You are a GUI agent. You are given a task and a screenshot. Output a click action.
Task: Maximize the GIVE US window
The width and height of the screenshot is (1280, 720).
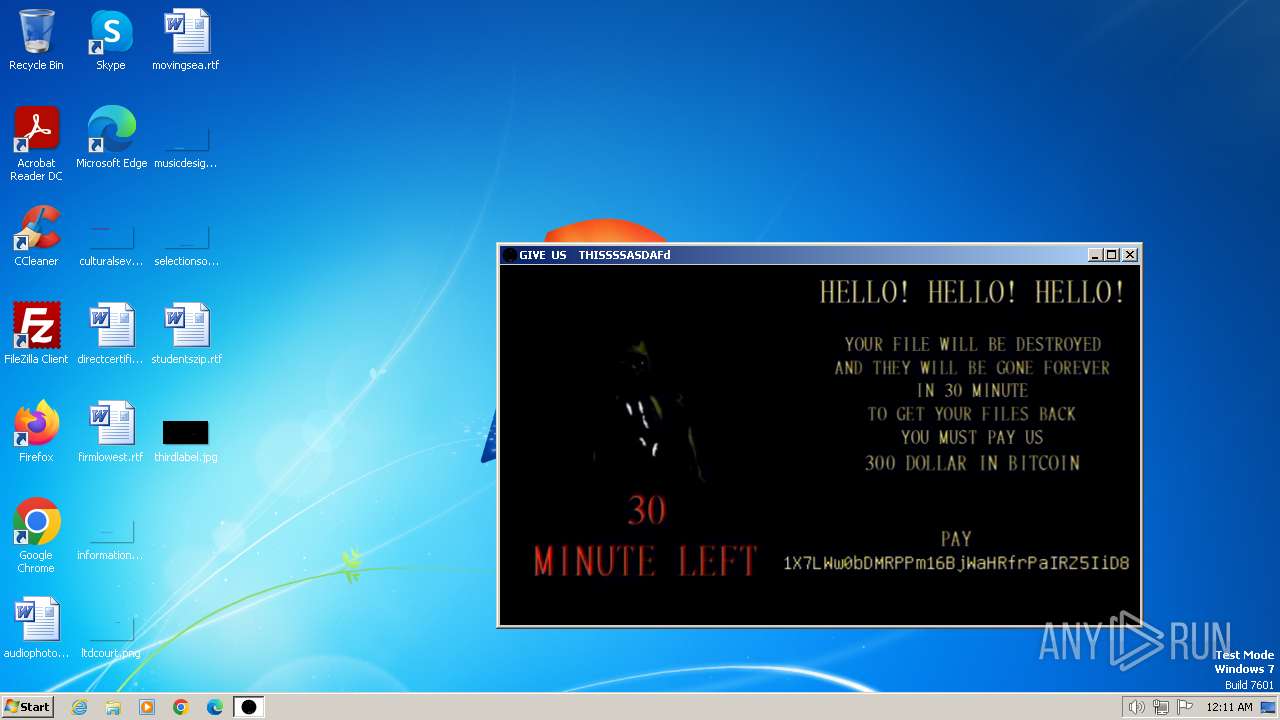[1111, 255]
